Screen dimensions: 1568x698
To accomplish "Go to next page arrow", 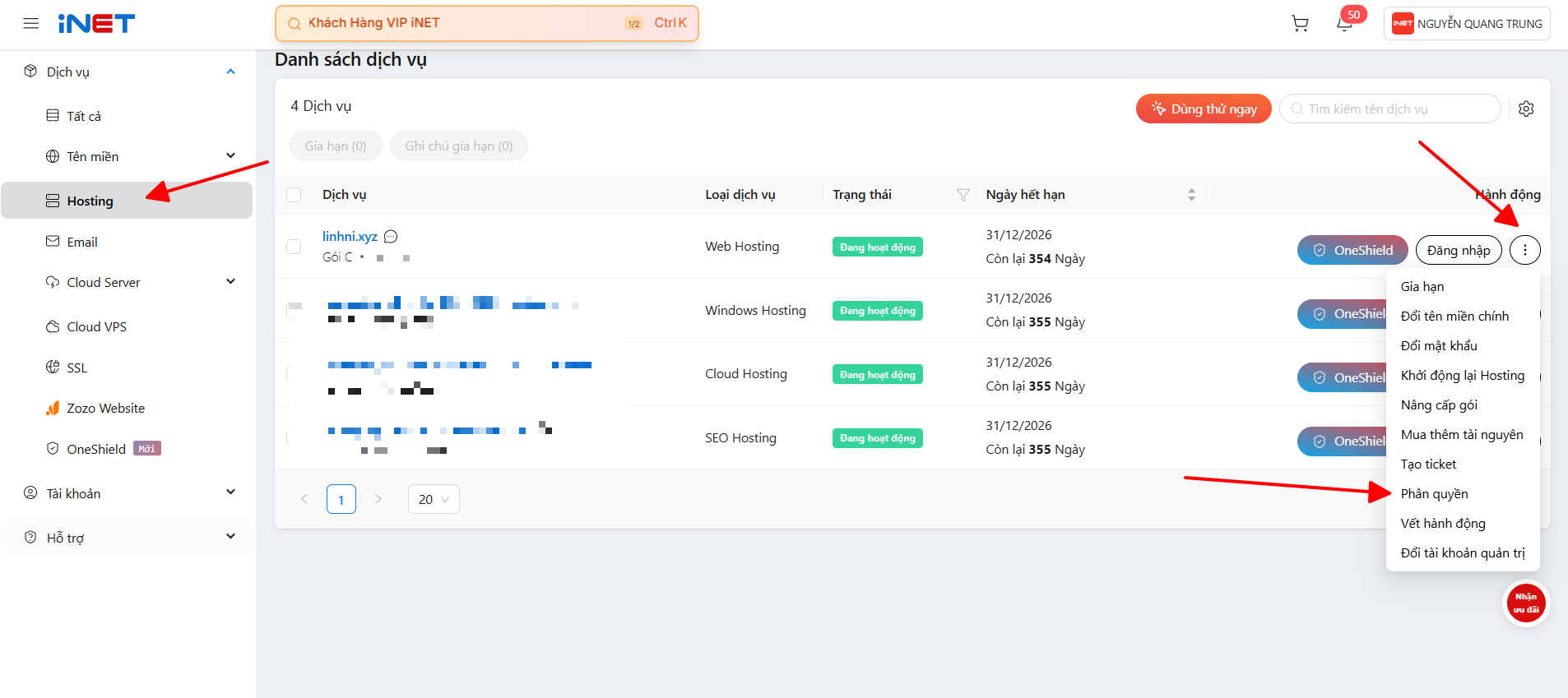I will click(x=378, y=499).
